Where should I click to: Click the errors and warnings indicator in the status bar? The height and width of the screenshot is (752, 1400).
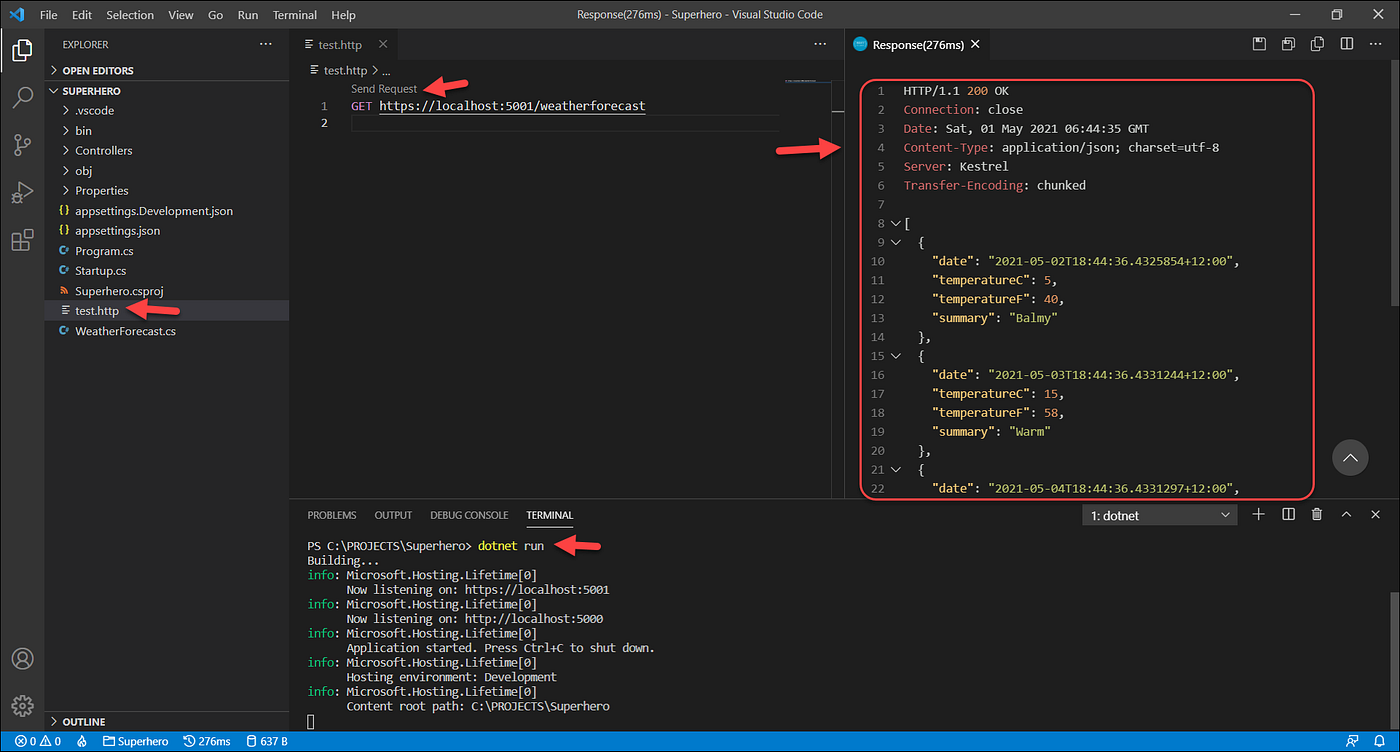35,741
